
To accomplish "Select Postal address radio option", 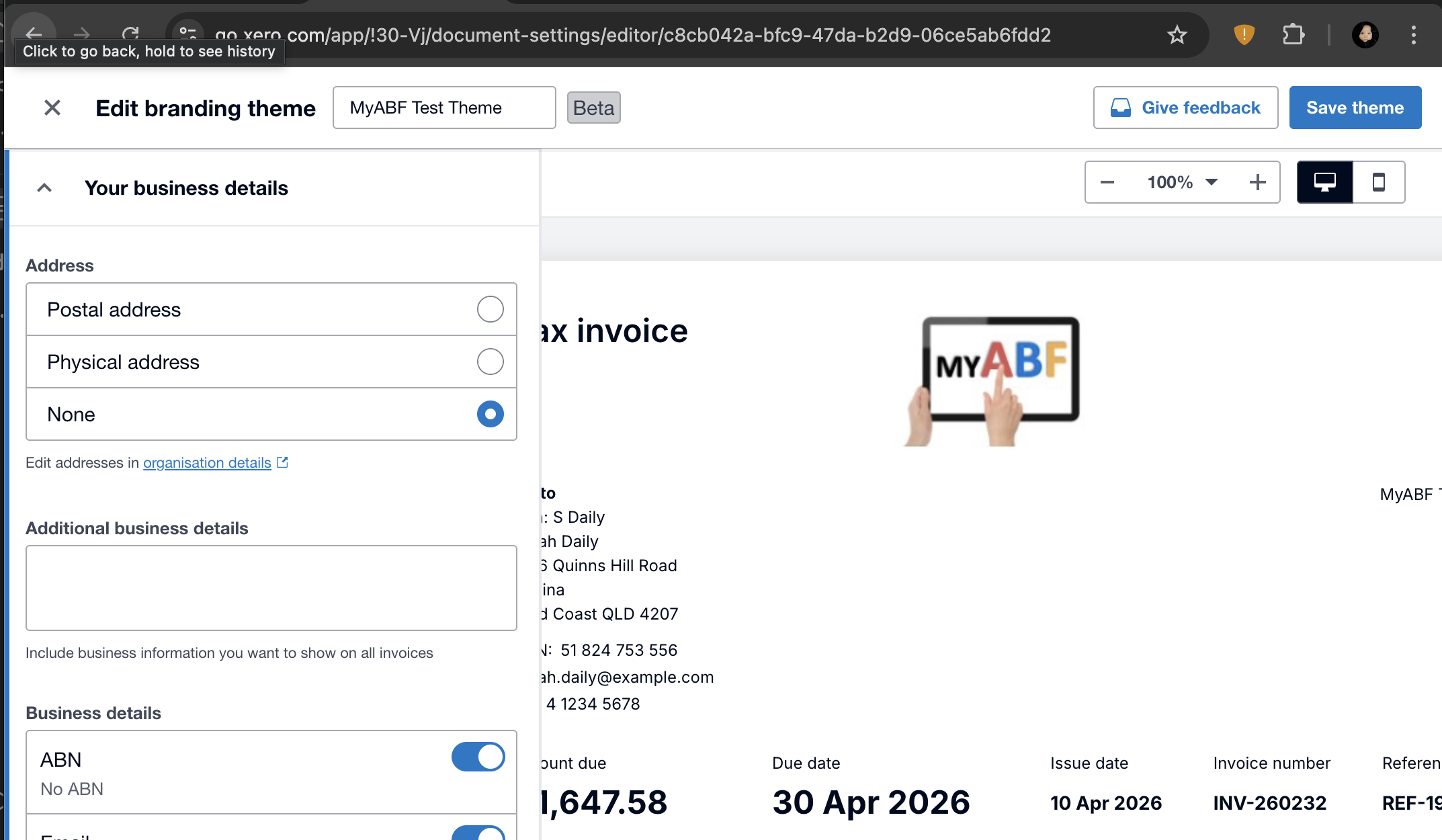I will 490,309.
